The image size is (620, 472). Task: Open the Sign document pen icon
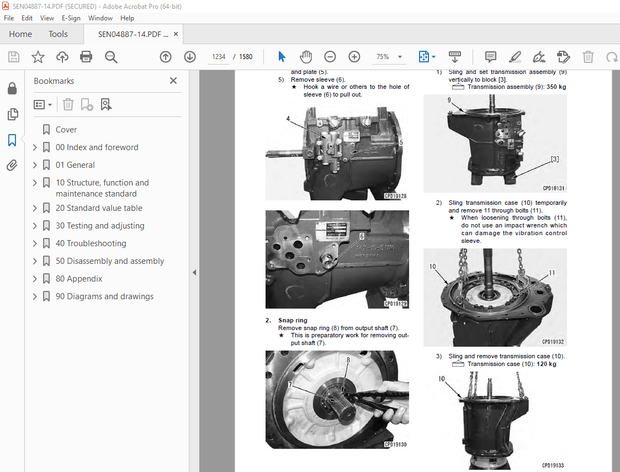(539, 57)
